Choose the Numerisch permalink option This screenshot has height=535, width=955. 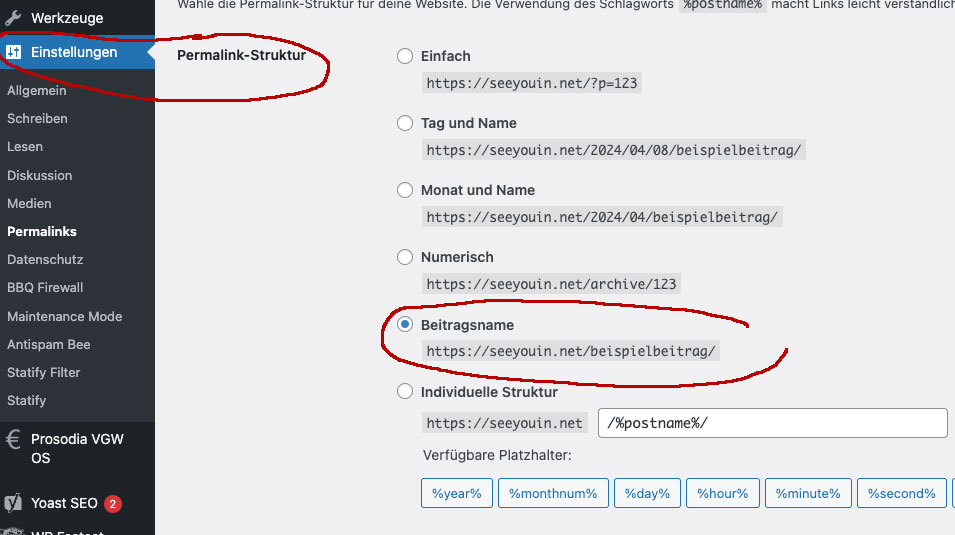coord(405,257)
